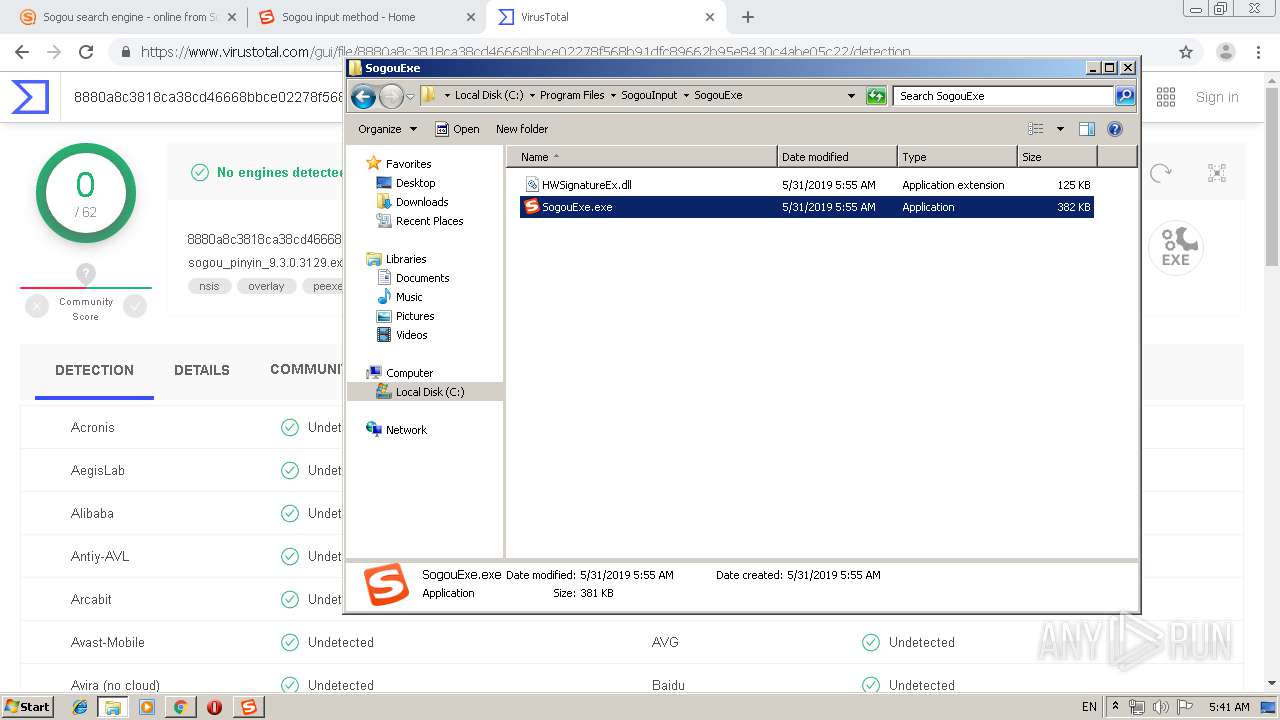Click the volume icon in system tray
The width and height of the screenshot is (1280, 720).
pos(1161,707)
